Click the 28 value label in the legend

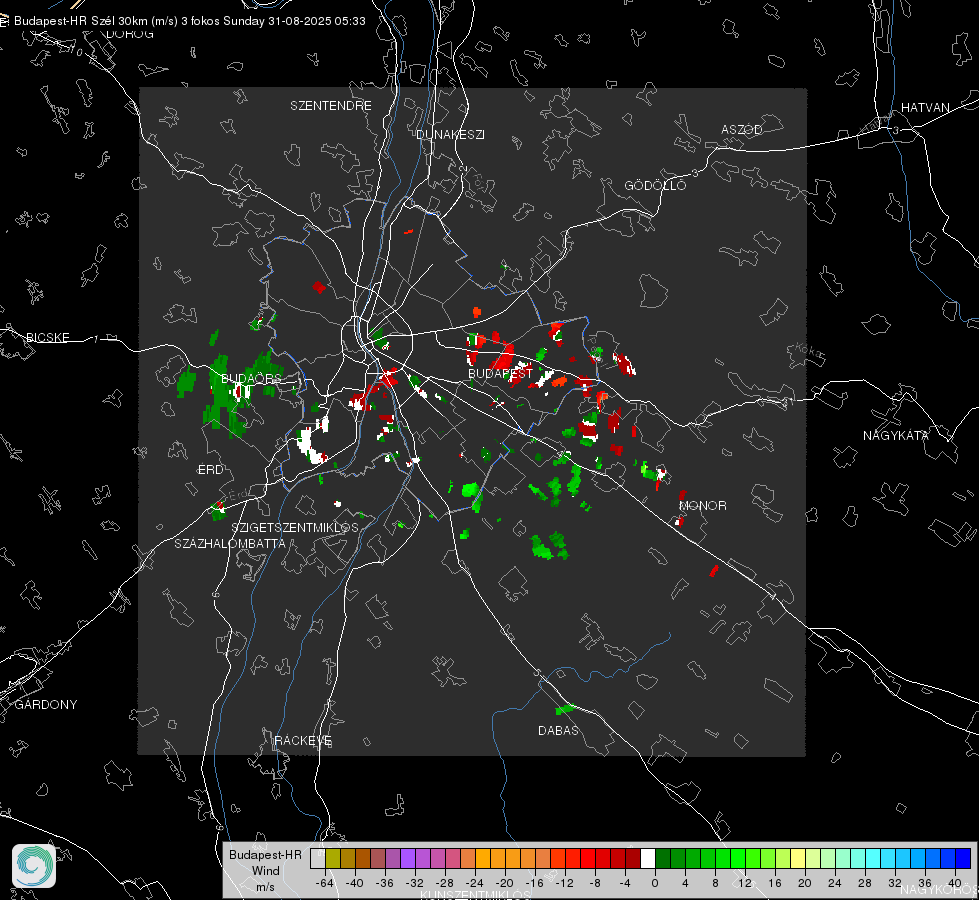click(865, 883)
